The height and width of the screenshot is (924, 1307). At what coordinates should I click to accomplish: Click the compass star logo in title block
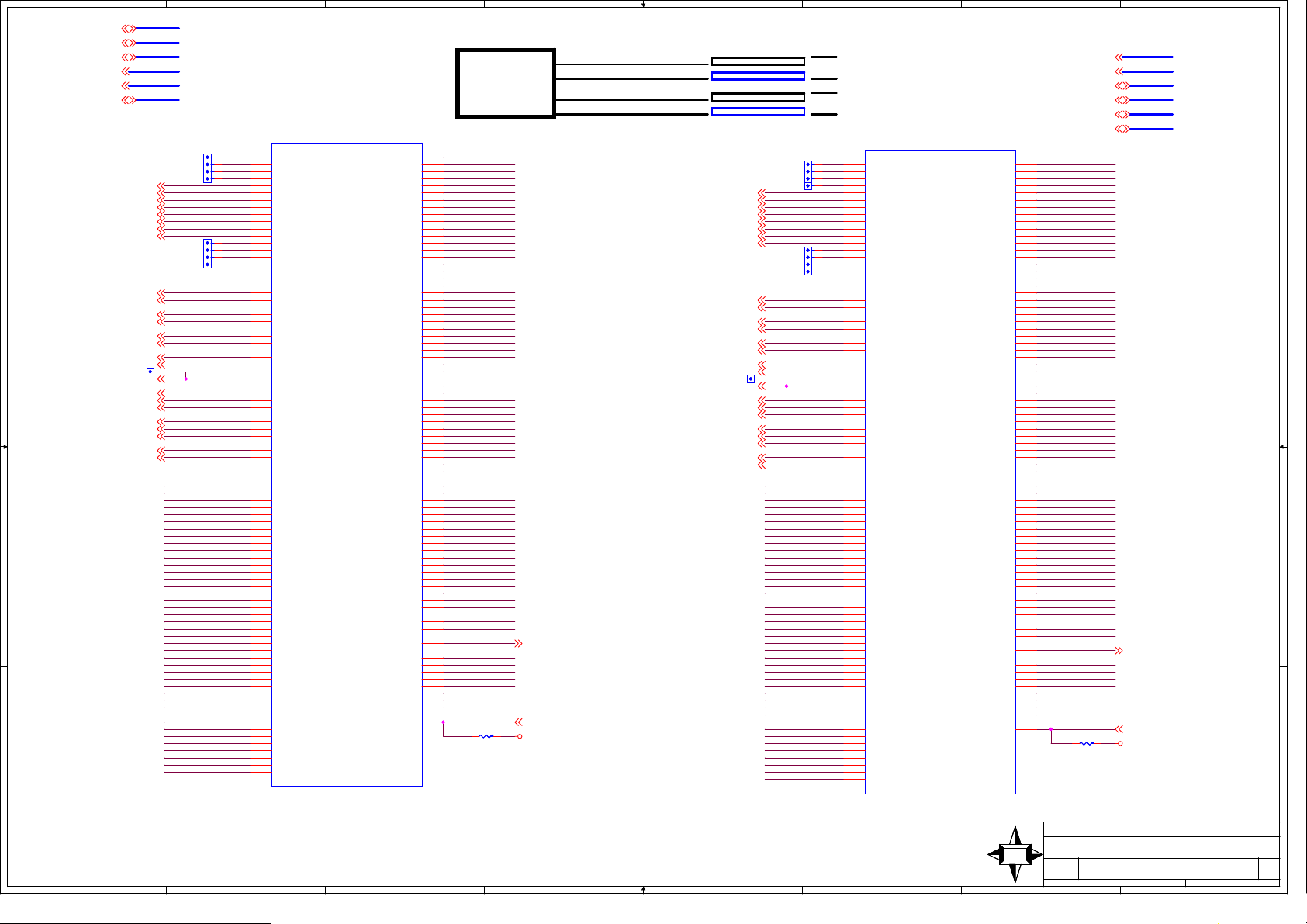[x=1015, y=854]
